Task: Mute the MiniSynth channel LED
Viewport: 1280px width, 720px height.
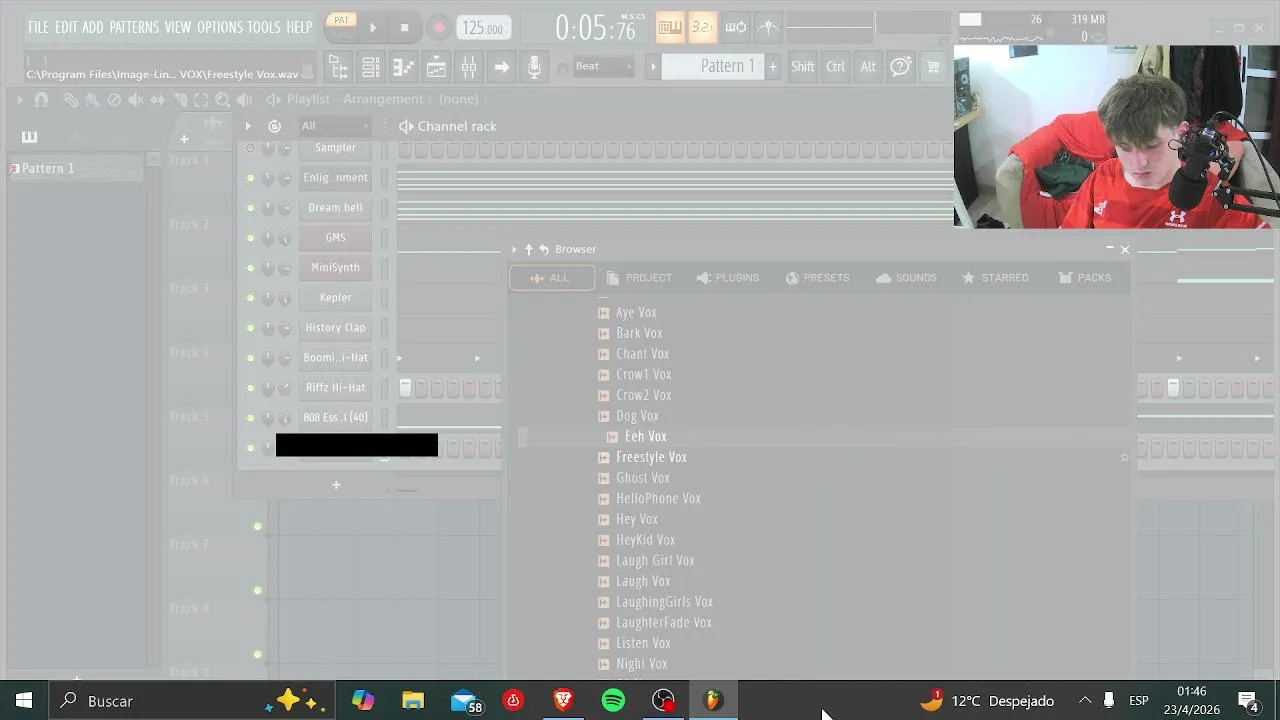Action: tap(250, 268)
